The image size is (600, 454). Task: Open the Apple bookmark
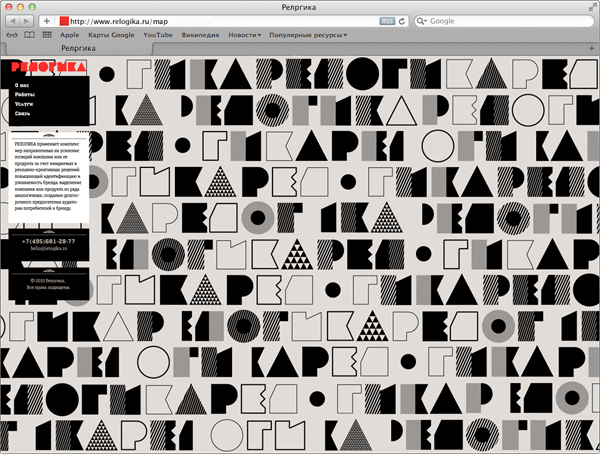point(70,35)
